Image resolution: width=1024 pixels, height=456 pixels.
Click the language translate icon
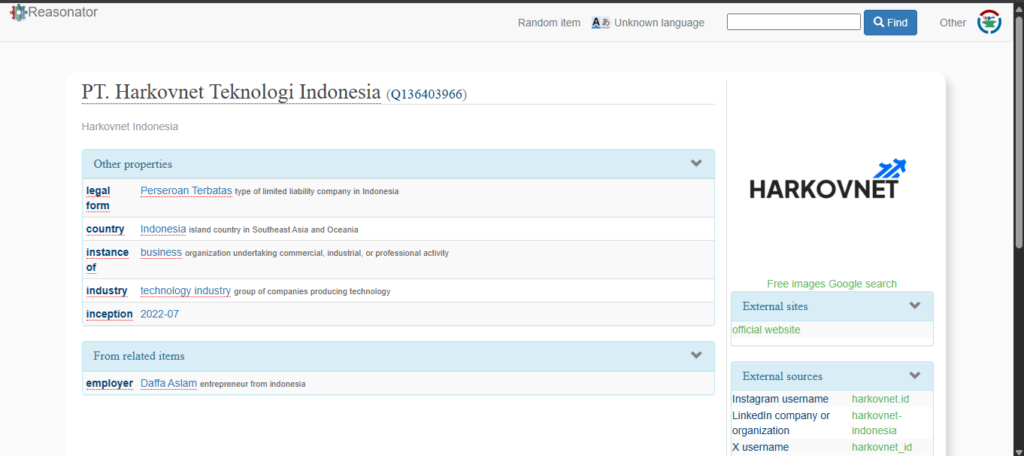pyautogui.click(x=600, y=22)
